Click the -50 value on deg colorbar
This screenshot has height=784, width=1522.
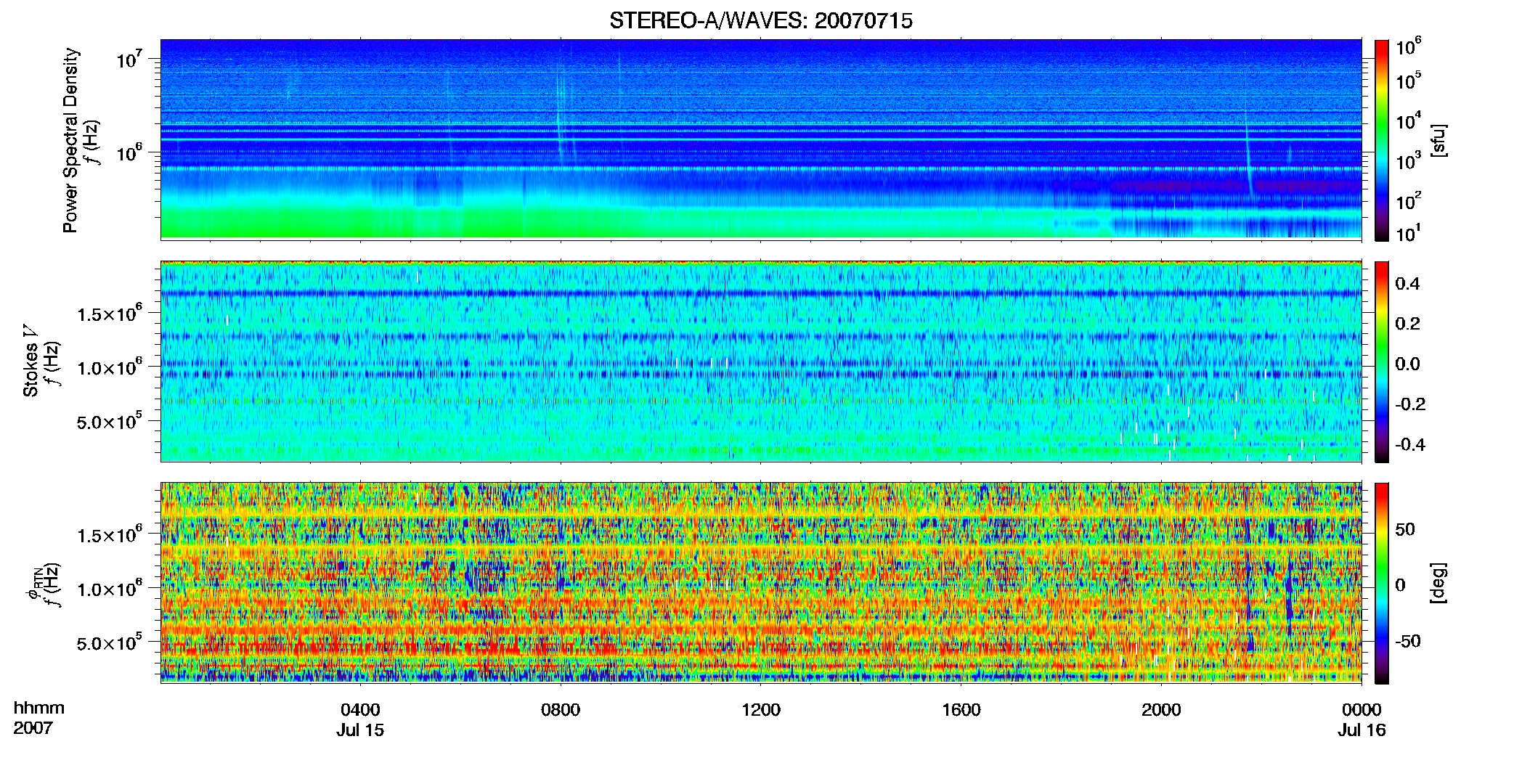click(1407, 642)
